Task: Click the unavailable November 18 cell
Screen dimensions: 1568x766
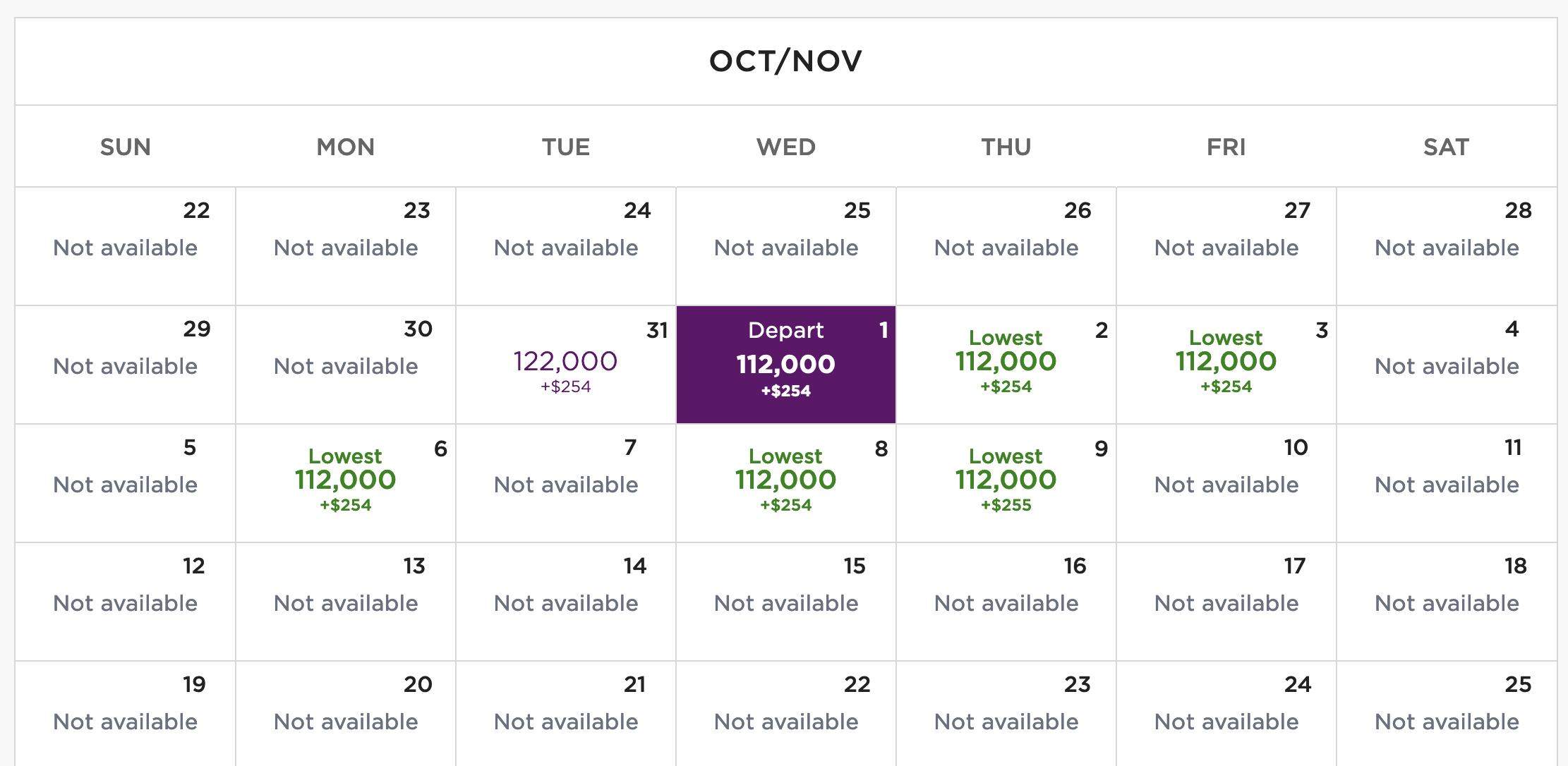Action: (1447, 602)
